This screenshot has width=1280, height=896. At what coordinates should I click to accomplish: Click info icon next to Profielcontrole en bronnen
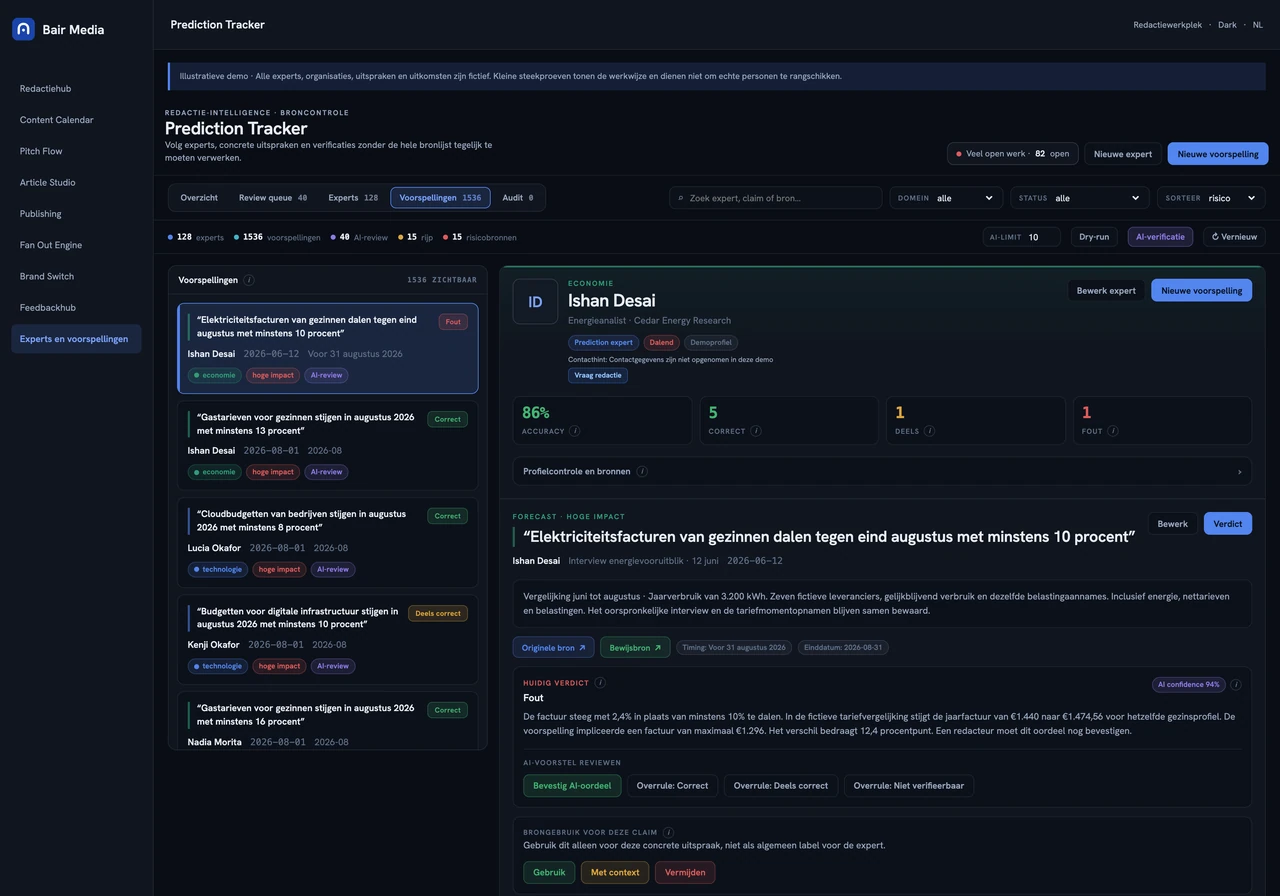pos(642,471)
